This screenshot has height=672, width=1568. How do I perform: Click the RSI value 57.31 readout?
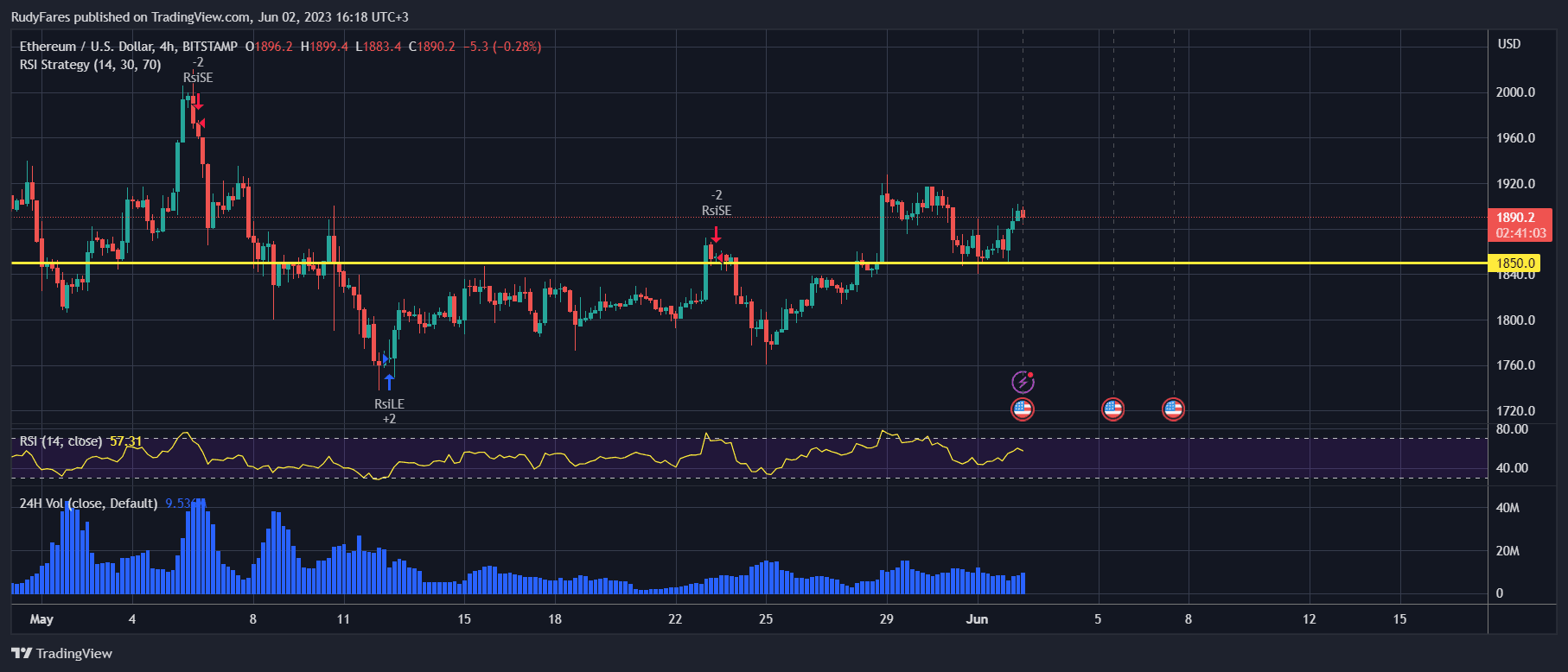point(126,441)
